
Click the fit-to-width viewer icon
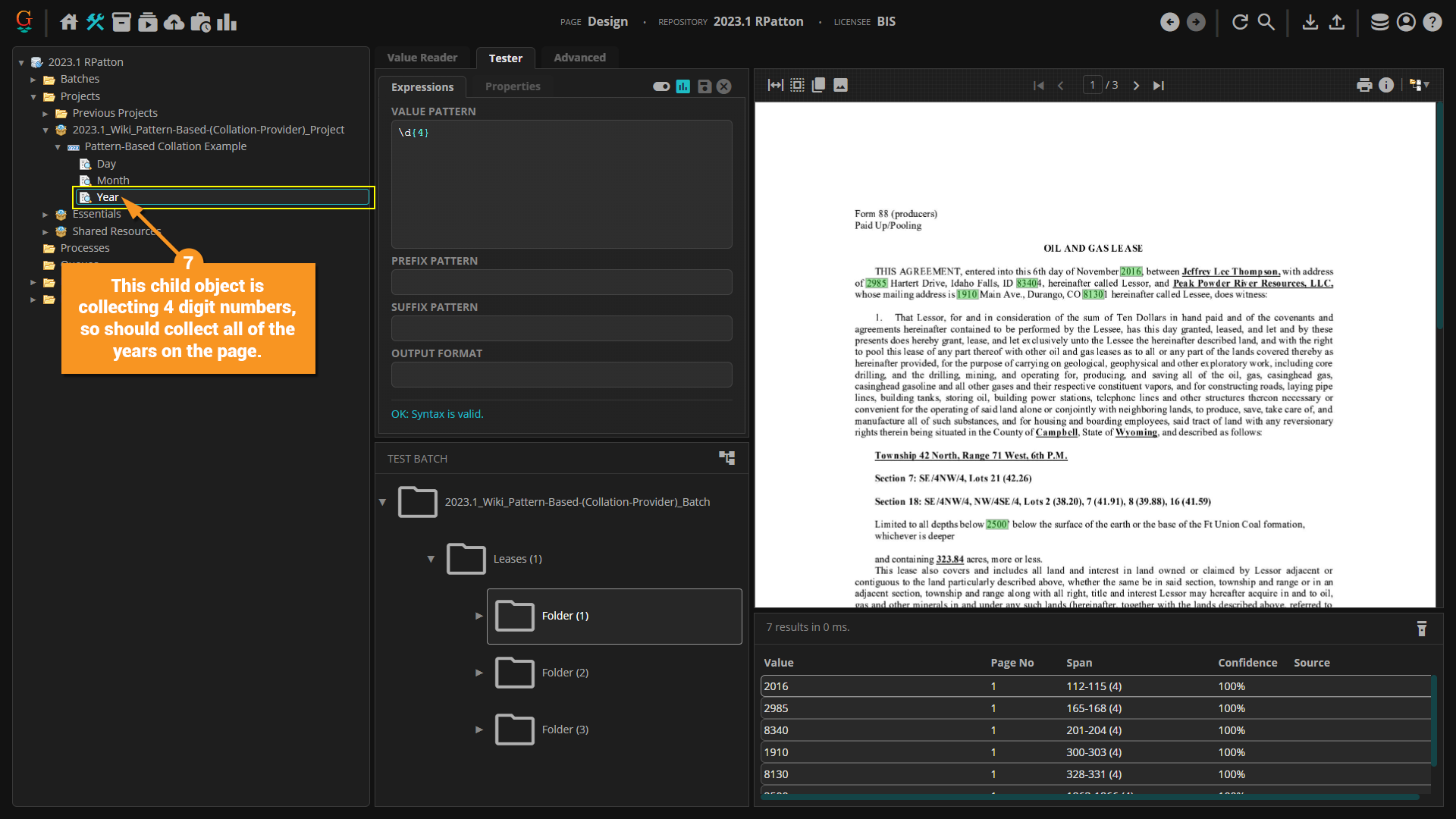click(775, 86)
